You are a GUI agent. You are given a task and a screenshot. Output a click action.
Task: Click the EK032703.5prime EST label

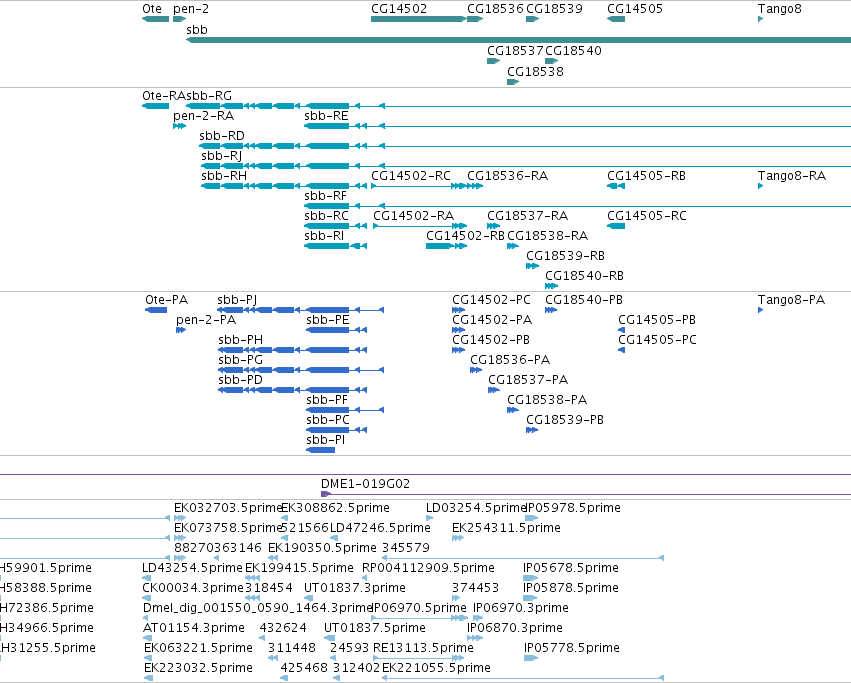point(228,508)
